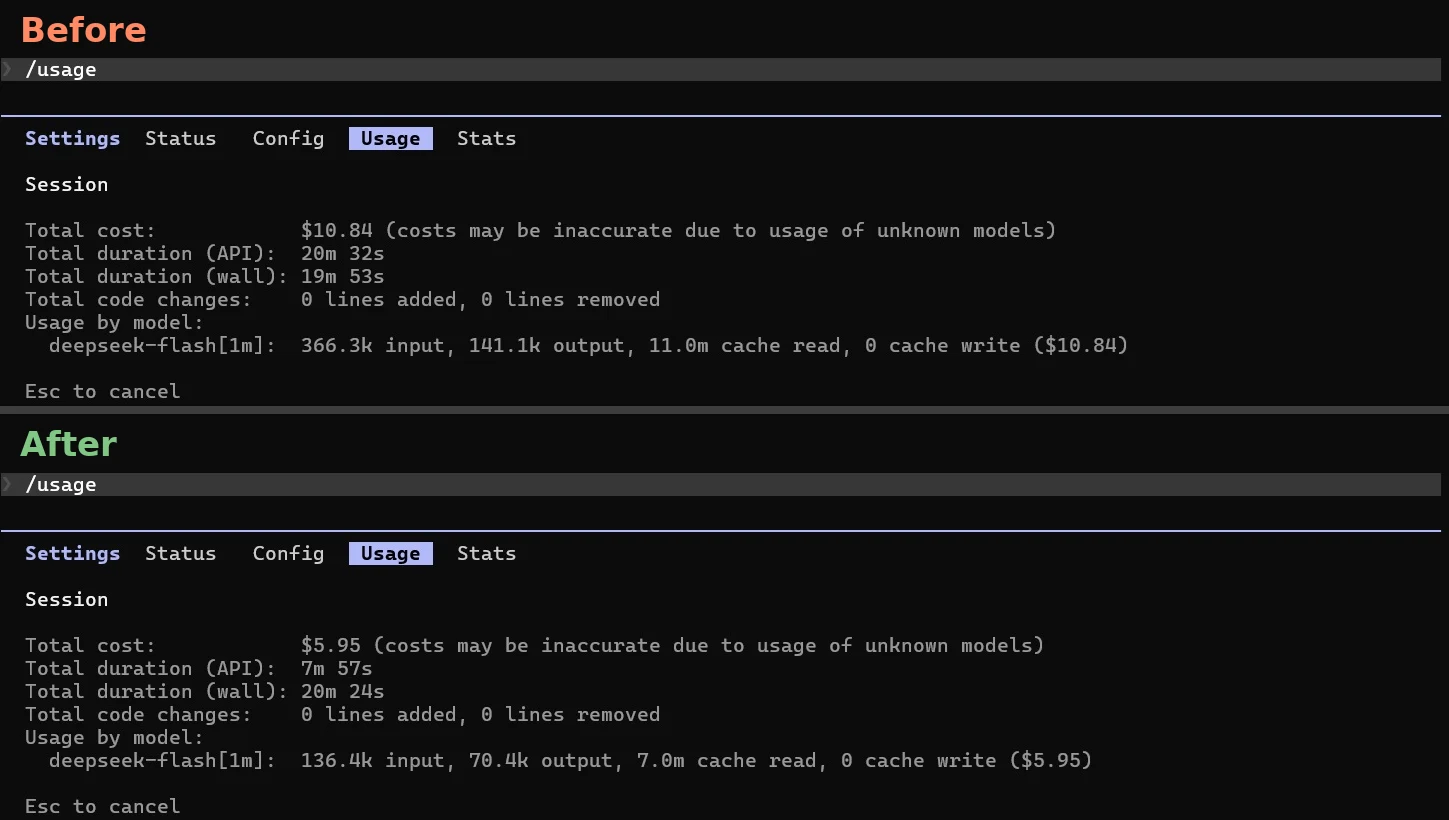
Task: Select the wall duration value 19m 53s
Action: 343,277
